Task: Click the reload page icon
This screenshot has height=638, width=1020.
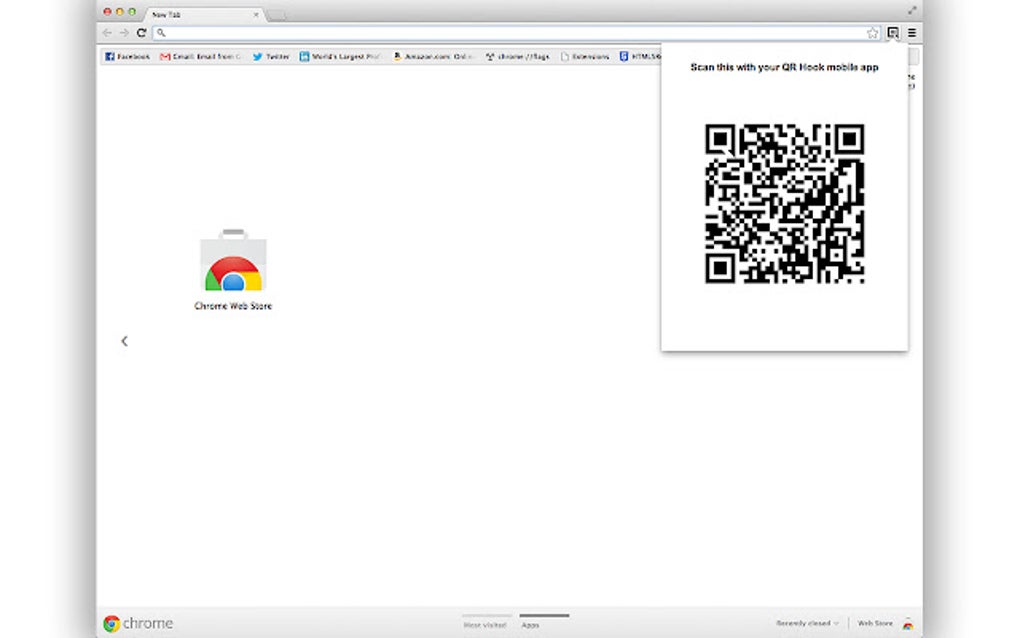Action: (x=140, y=32)
